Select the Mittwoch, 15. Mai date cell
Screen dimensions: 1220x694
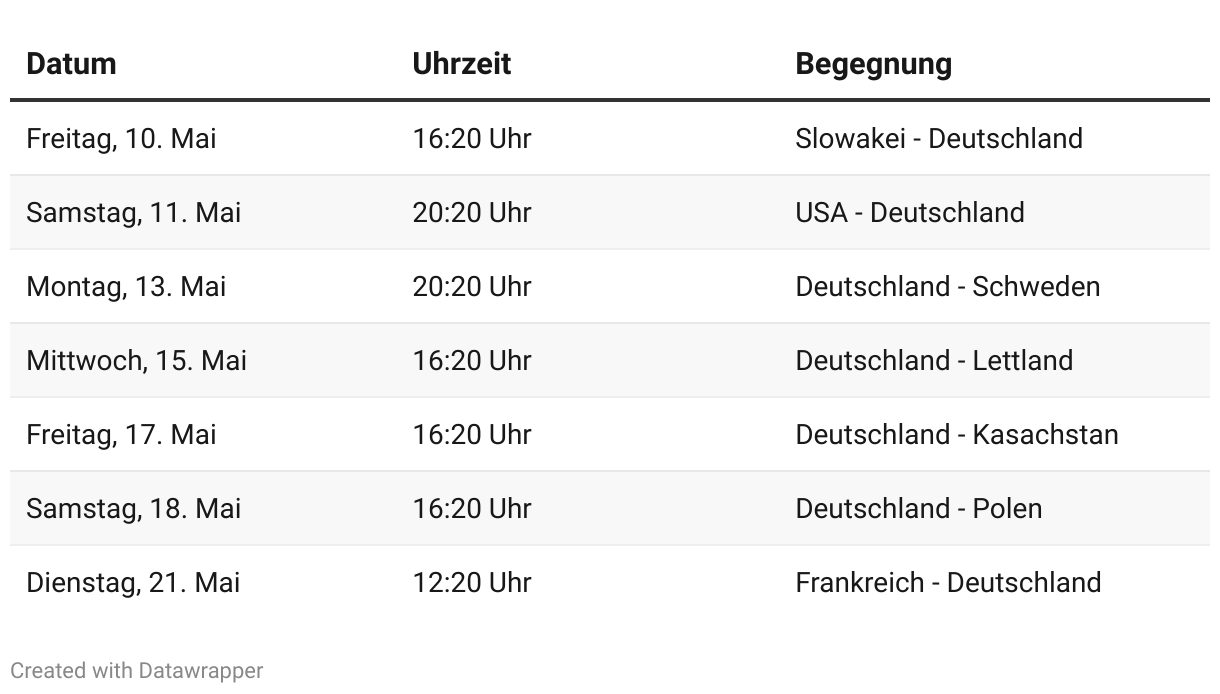pos(136,360)
